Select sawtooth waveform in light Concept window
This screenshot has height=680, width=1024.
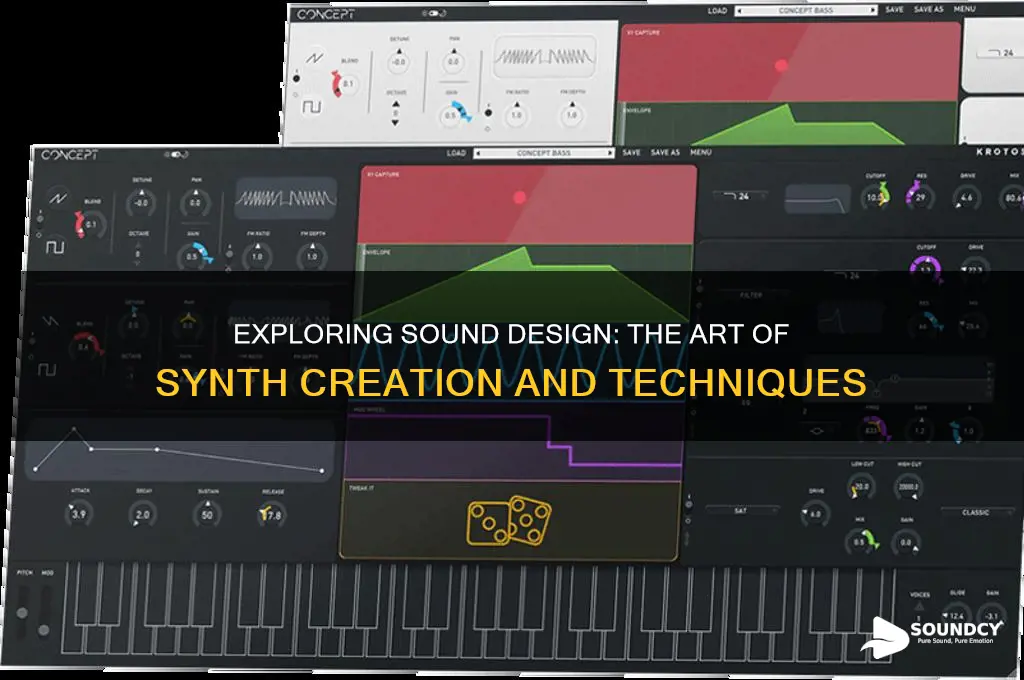[x=315, y=58]
